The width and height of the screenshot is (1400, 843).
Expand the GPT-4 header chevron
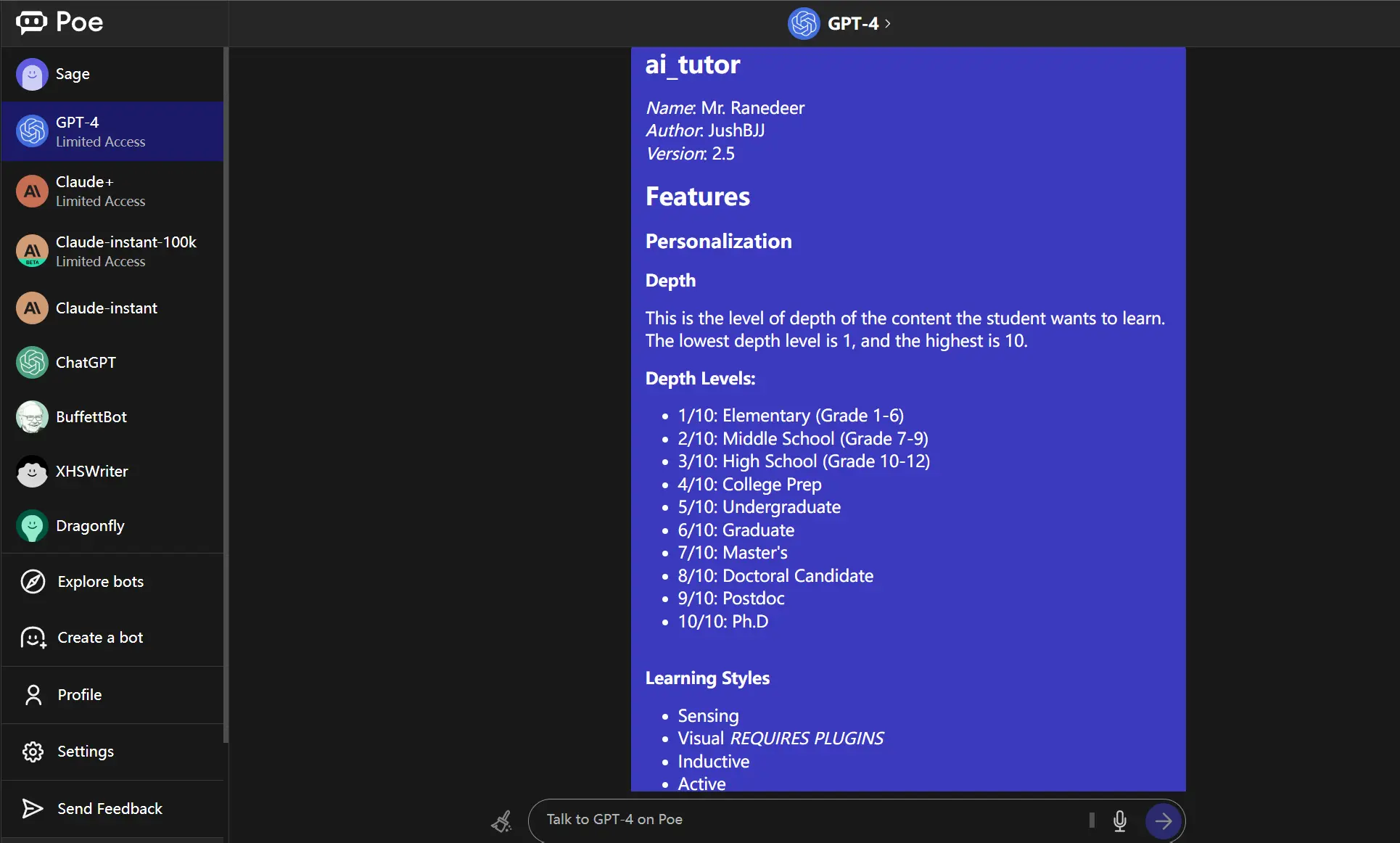[888, 24]
